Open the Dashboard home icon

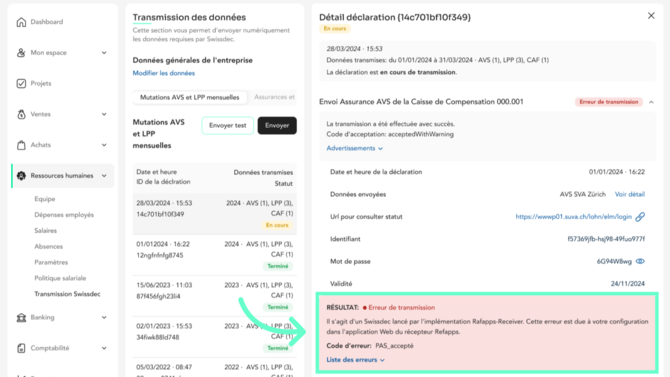pyautogui.click(x=21, y=22)
